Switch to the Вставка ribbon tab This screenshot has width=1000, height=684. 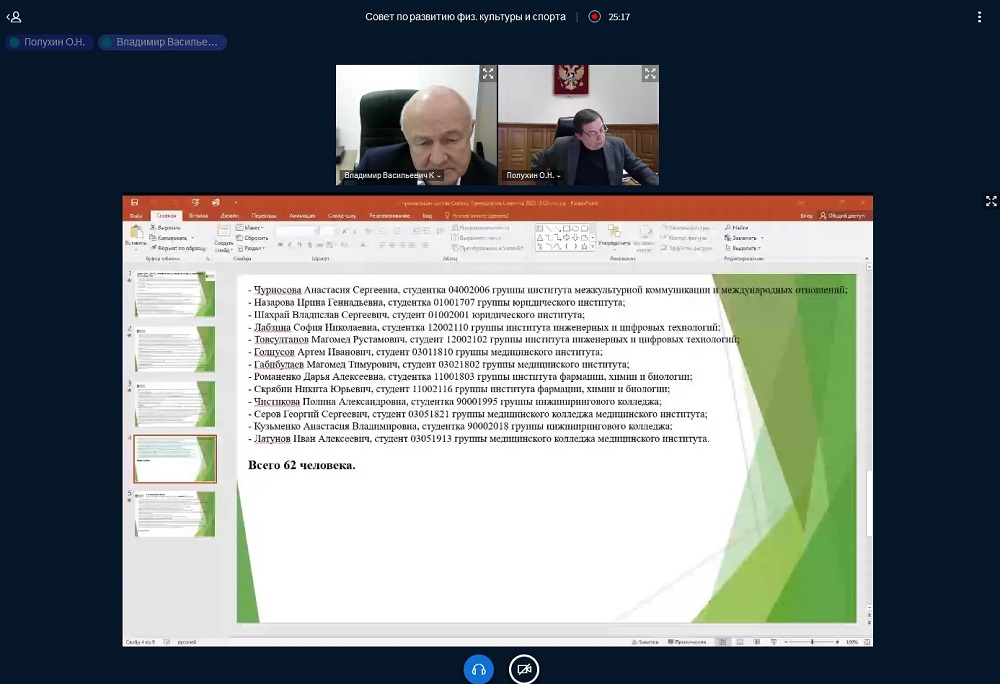click(x=198, y=215)
